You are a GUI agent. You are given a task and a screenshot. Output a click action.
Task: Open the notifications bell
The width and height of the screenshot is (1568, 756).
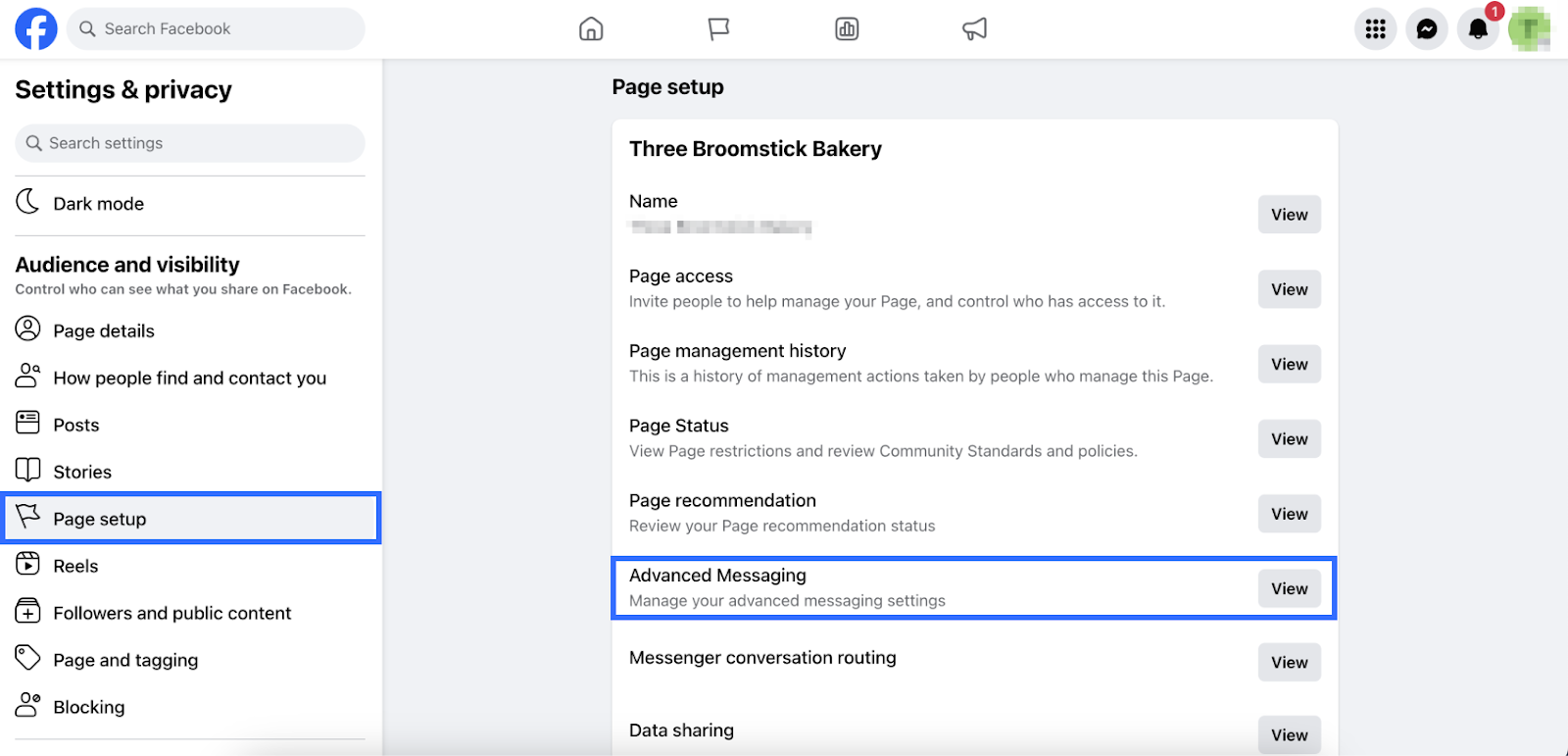tap(1478, 29)
